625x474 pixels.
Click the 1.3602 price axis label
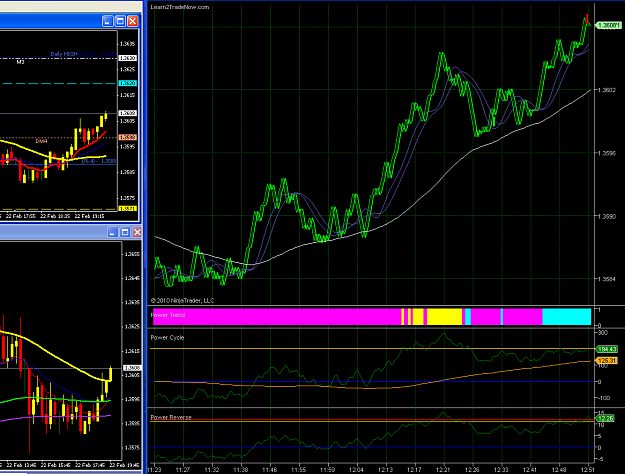click(x=607, y=90)
